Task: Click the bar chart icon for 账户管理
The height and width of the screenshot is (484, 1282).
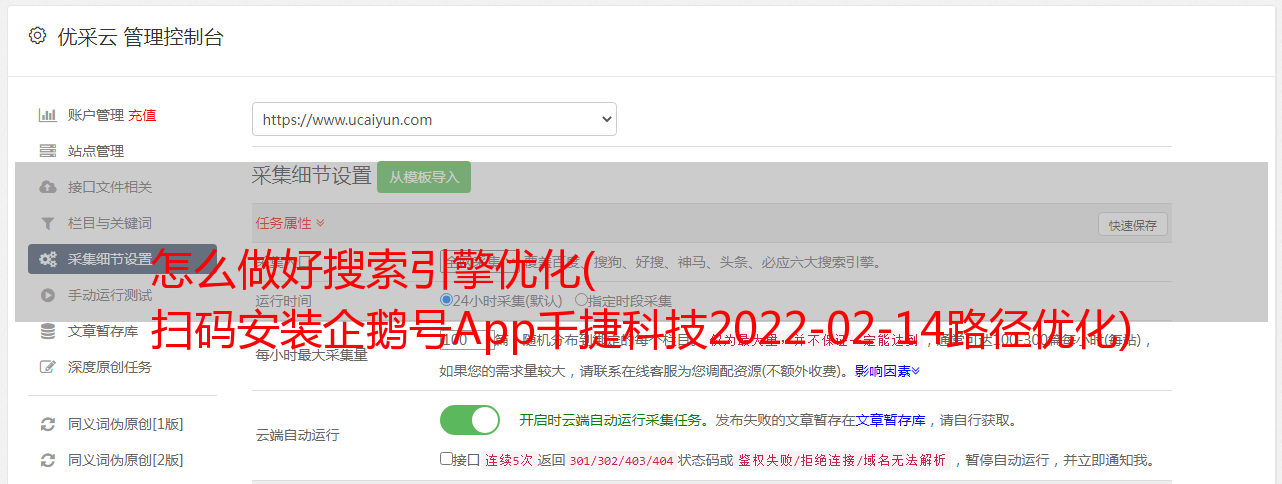Action: pos(47,115)
